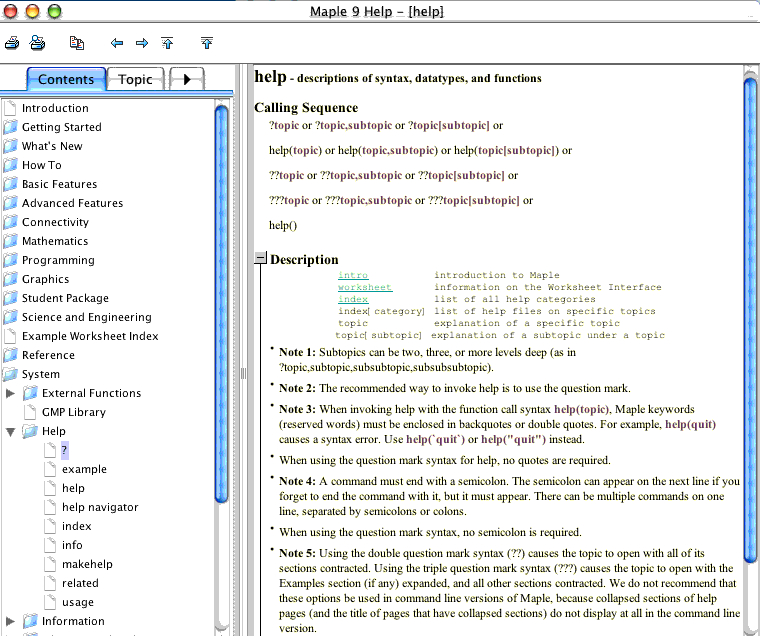
Task: Open the Getting Started folder
Action: coord(62,127)
